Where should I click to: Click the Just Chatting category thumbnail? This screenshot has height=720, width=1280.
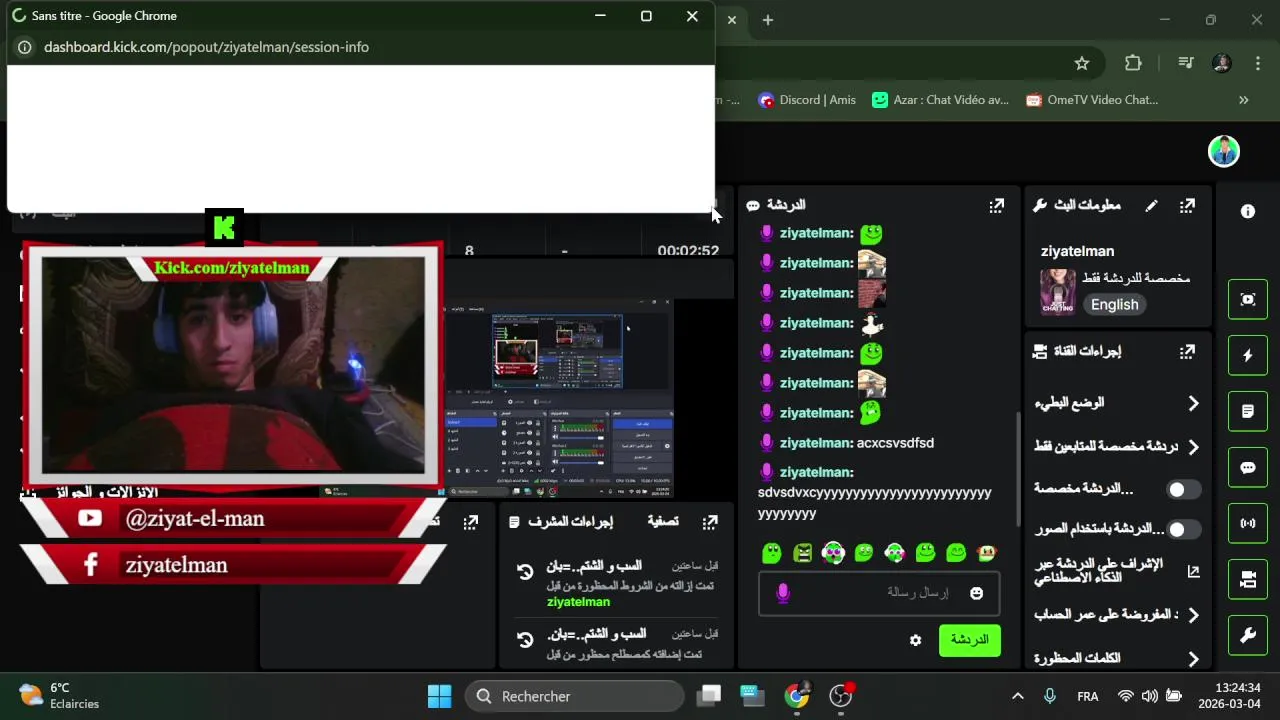click(1058, 292)
